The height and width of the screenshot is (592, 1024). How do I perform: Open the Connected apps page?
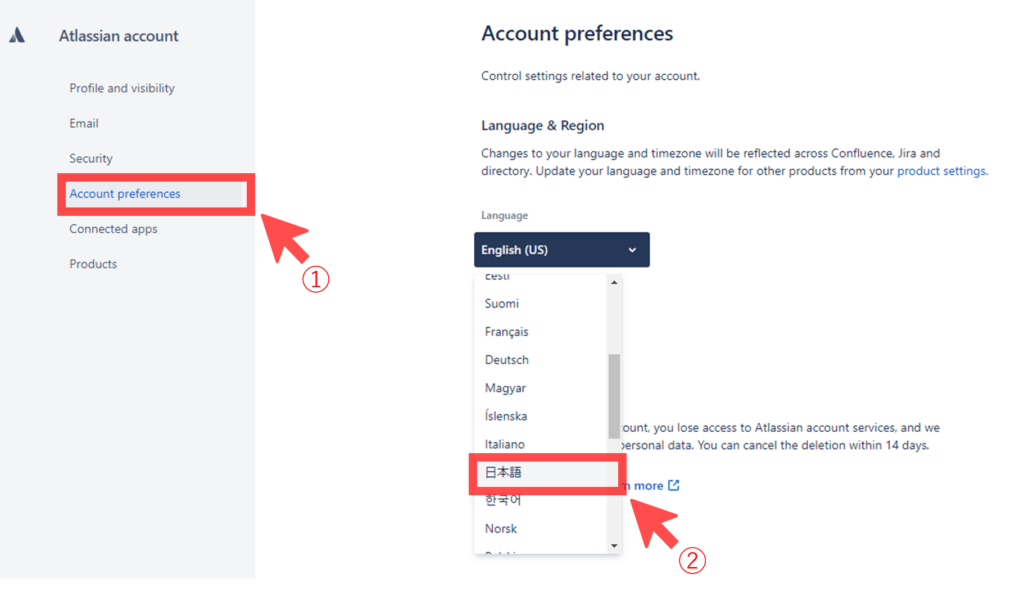click(113, 229)
